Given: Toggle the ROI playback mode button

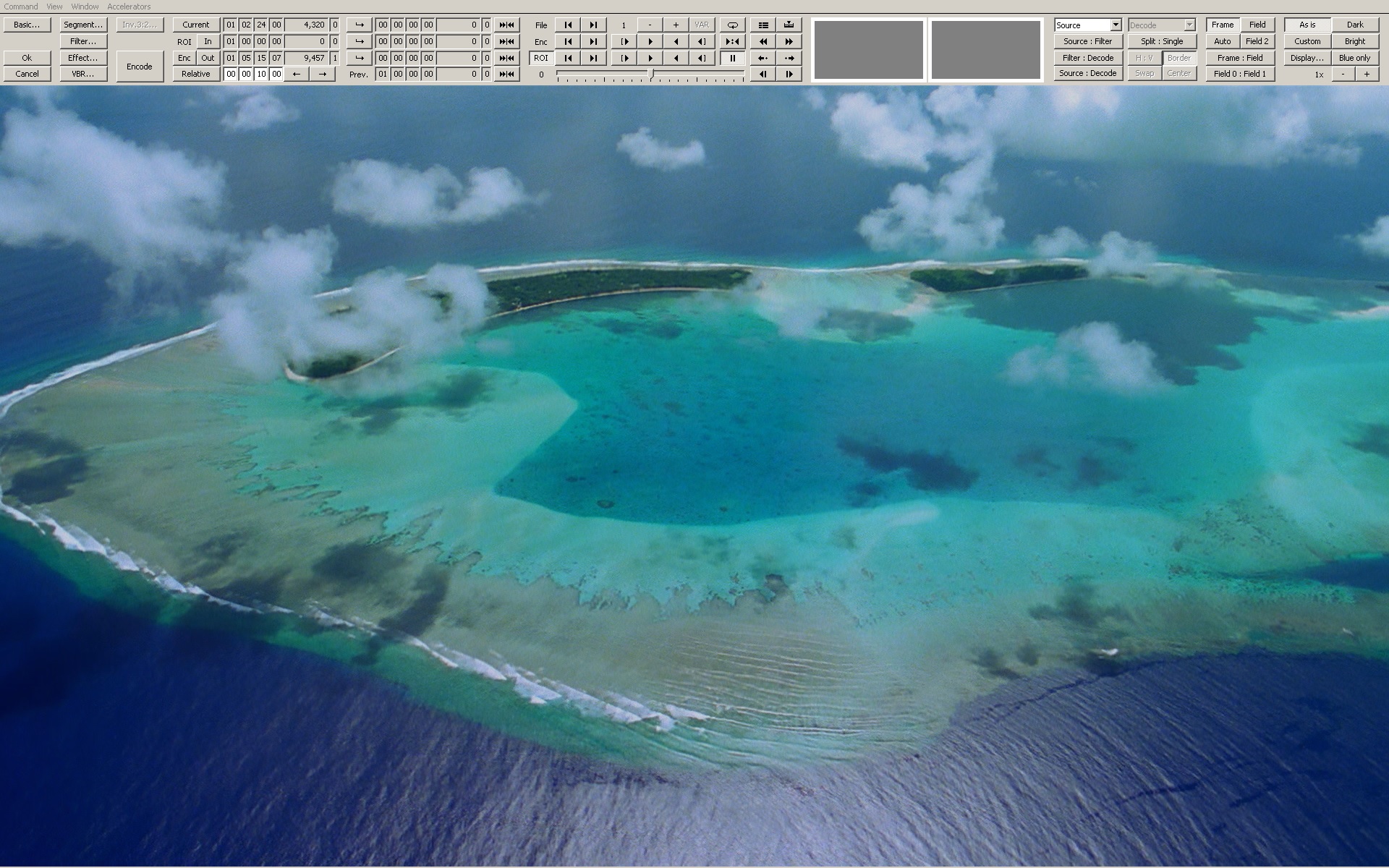Looking at the screenshot, I should pyautogui.click(x=540, y=58).
